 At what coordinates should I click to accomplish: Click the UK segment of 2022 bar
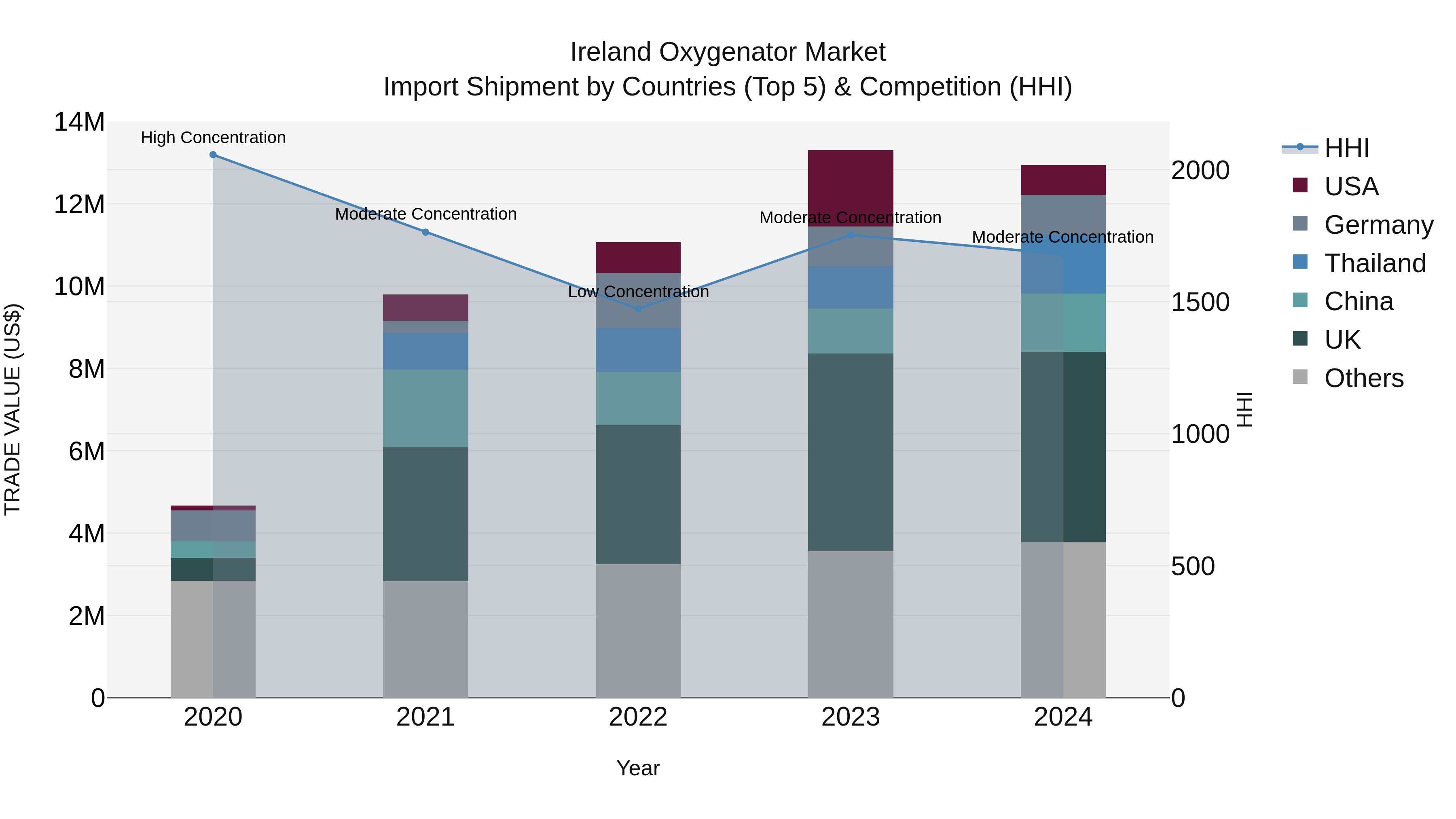(638, 495)
